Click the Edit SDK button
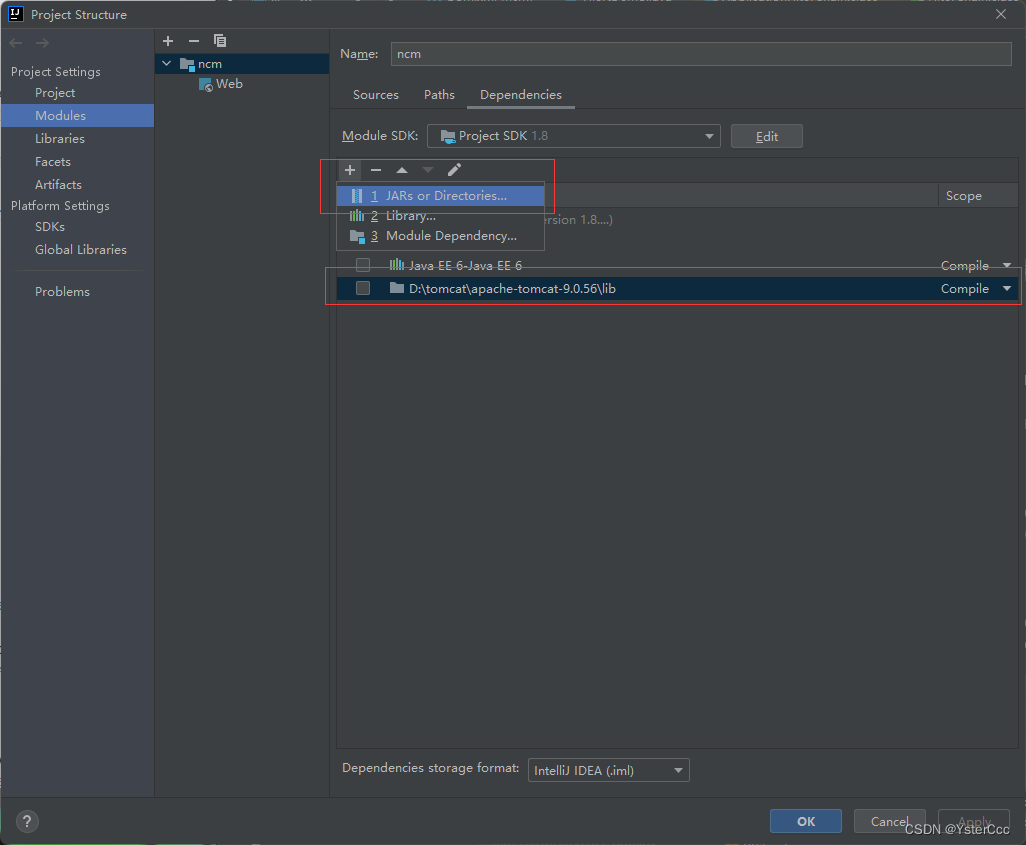This screenshot has height=845, width=1026. [767, 136]
